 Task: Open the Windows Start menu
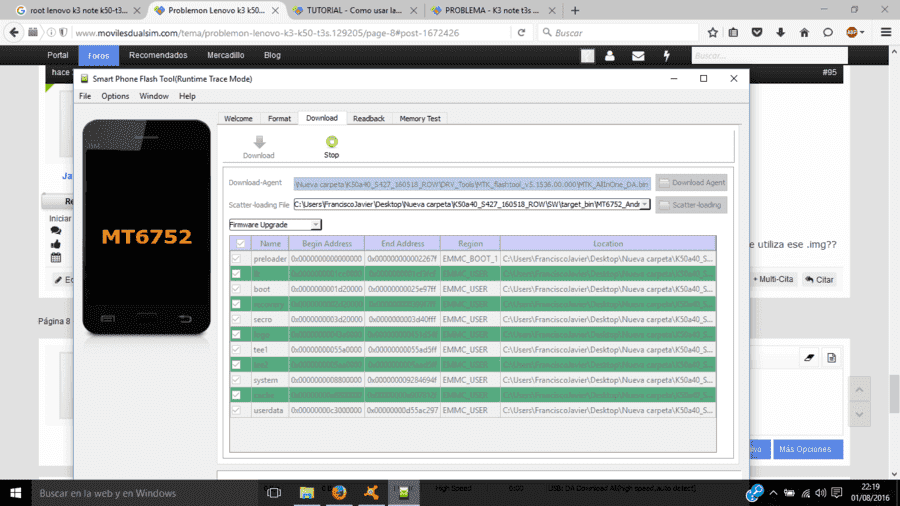(x=15, y=493)
